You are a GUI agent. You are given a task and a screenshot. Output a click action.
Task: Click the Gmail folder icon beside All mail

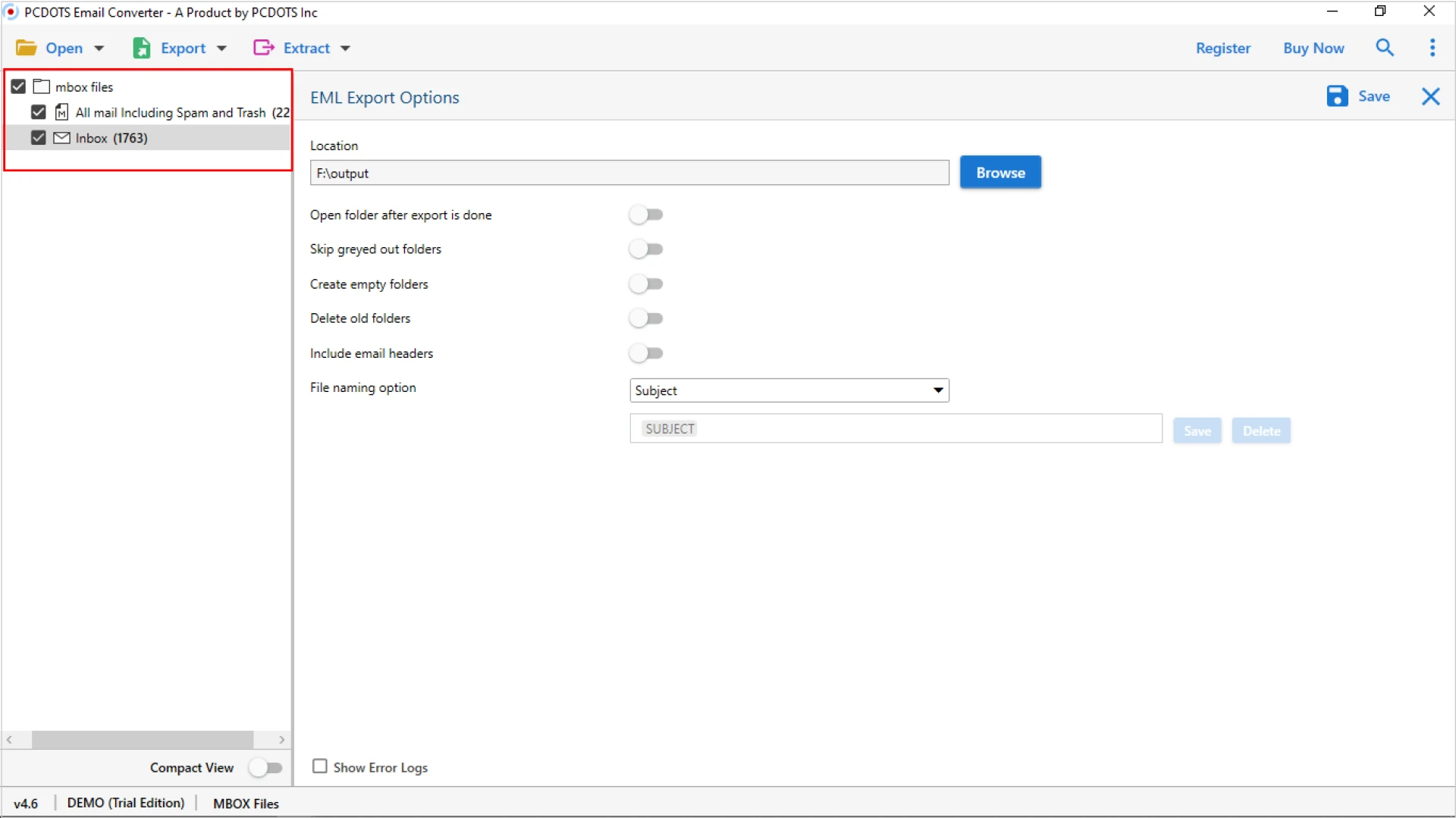point(61,111)
